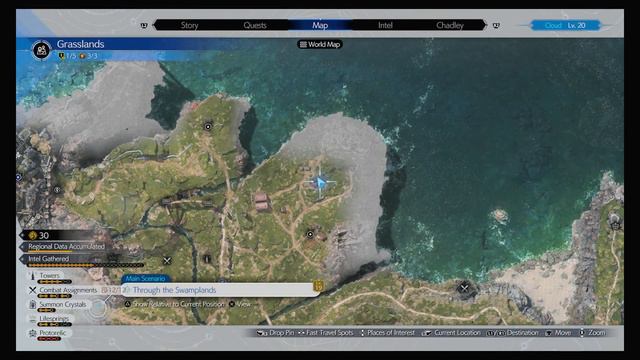
Task: Click the Move prompt
Action: (x=558, y=333)
